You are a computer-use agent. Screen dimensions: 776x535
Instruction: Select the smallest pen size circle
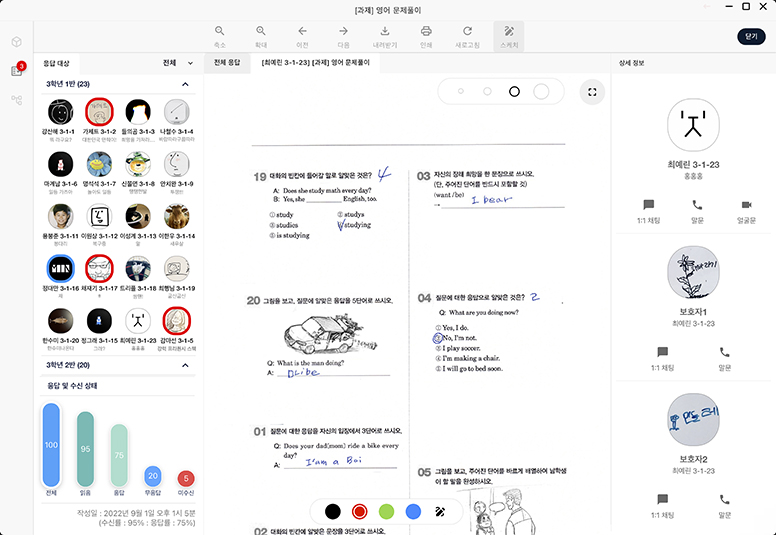click(460, 92)
